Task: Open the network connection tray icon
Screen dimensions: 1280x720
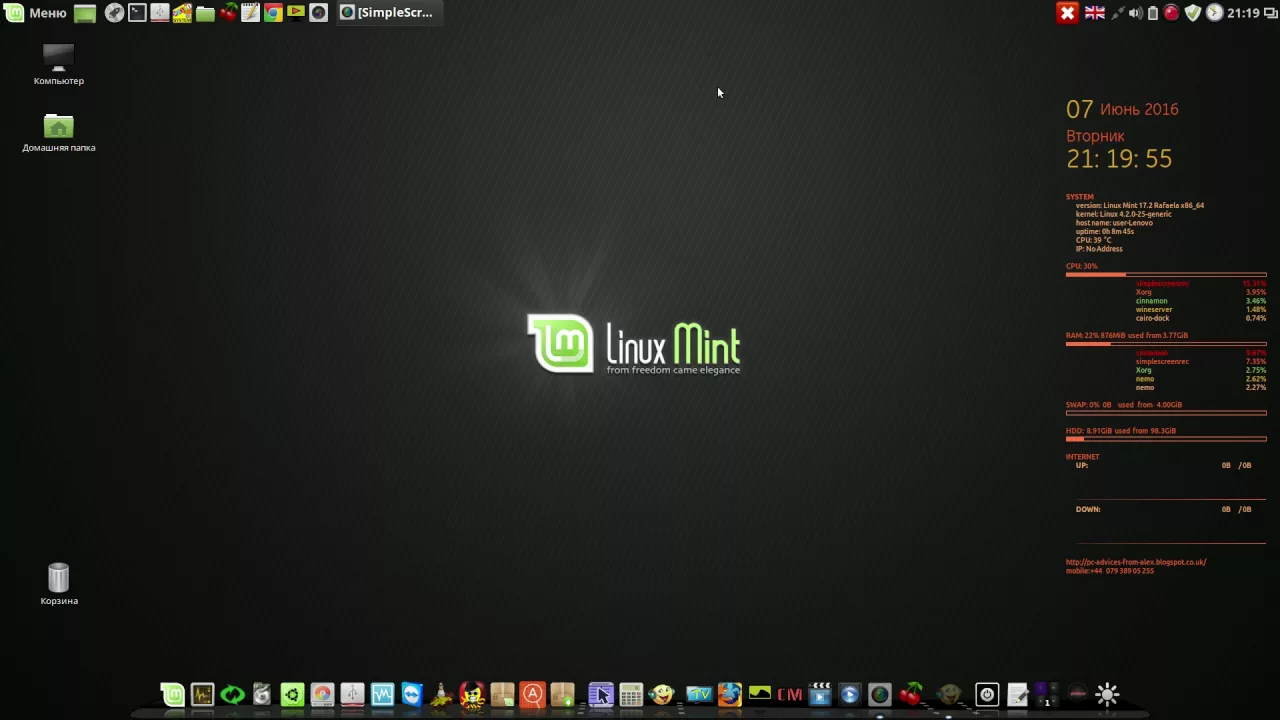Action: [x=1117, y=13]
